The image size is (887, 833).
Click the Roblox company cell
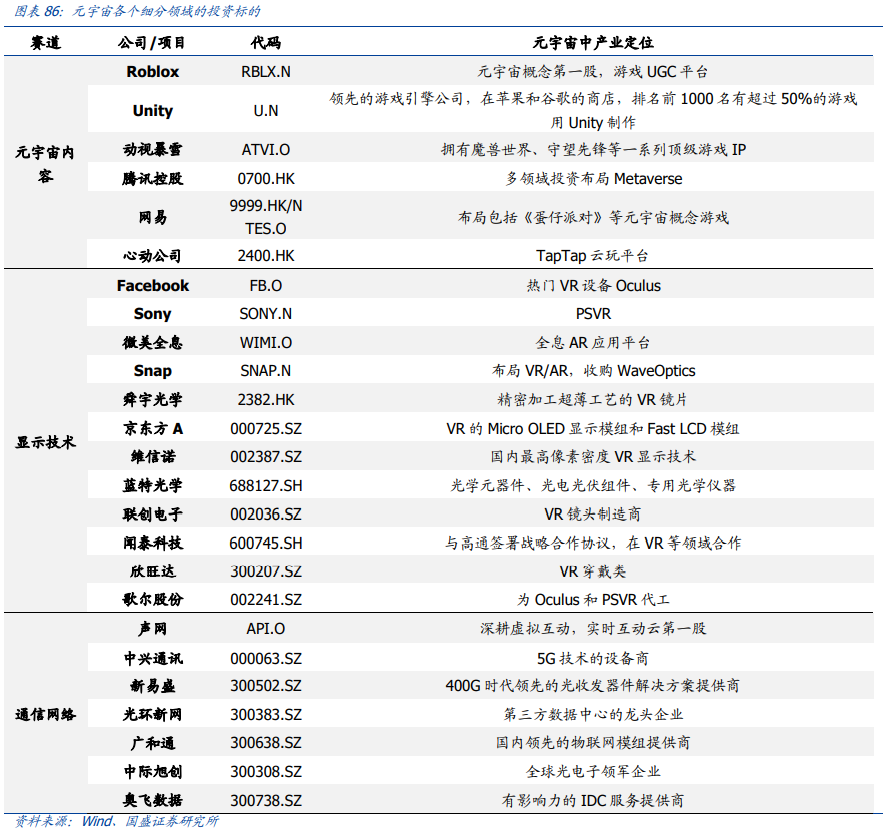(152, 72)
